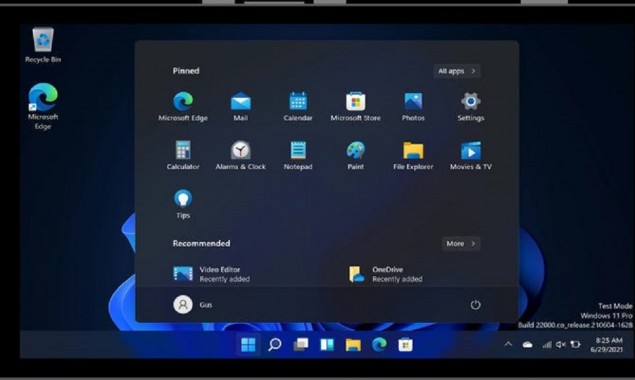Screen dimensions: 635x380
Task: Open Search from the taskbar
Action: tap(275, 345)
